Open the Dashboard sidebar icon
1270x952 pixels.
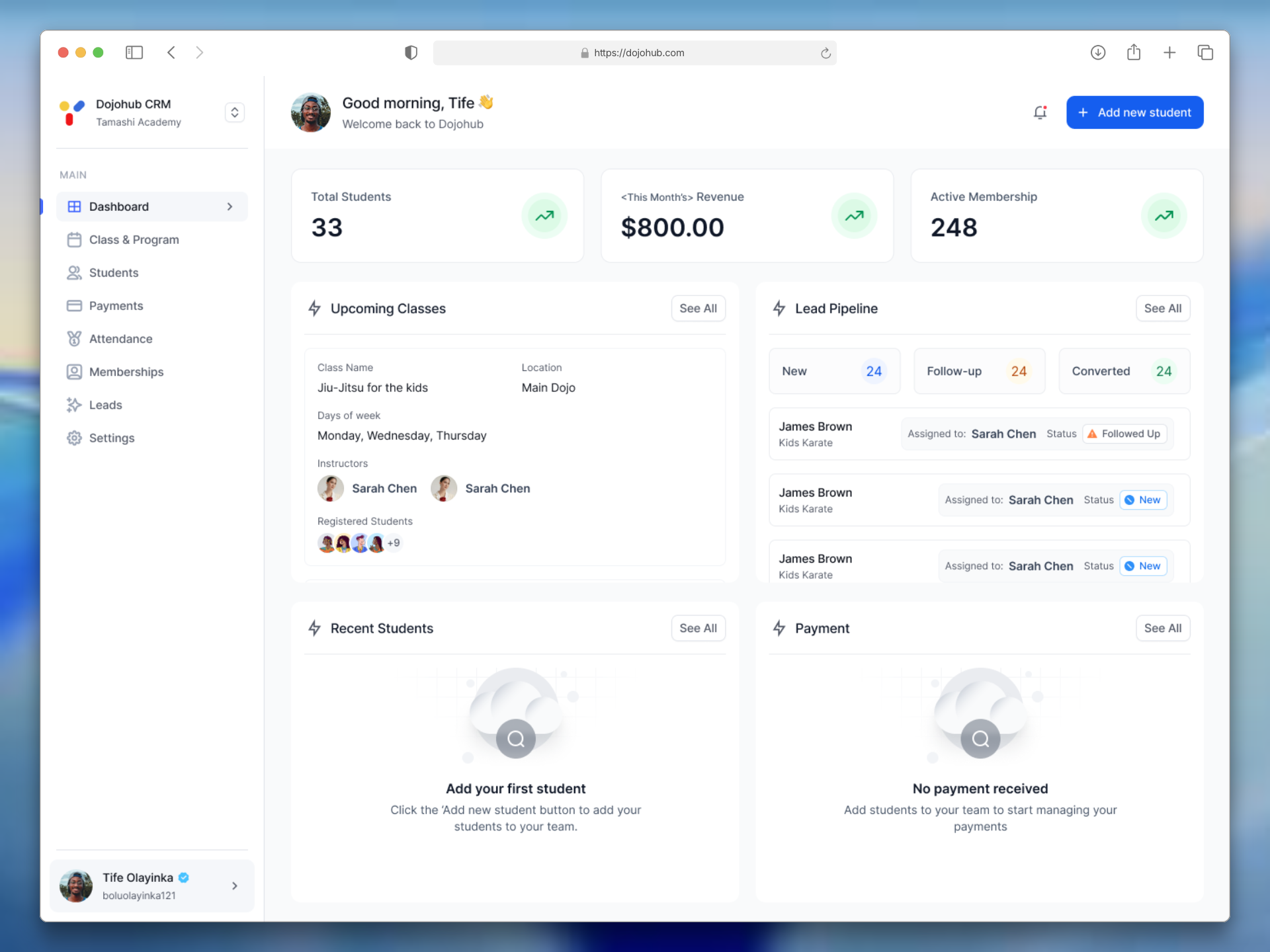(x=75, y=206)
